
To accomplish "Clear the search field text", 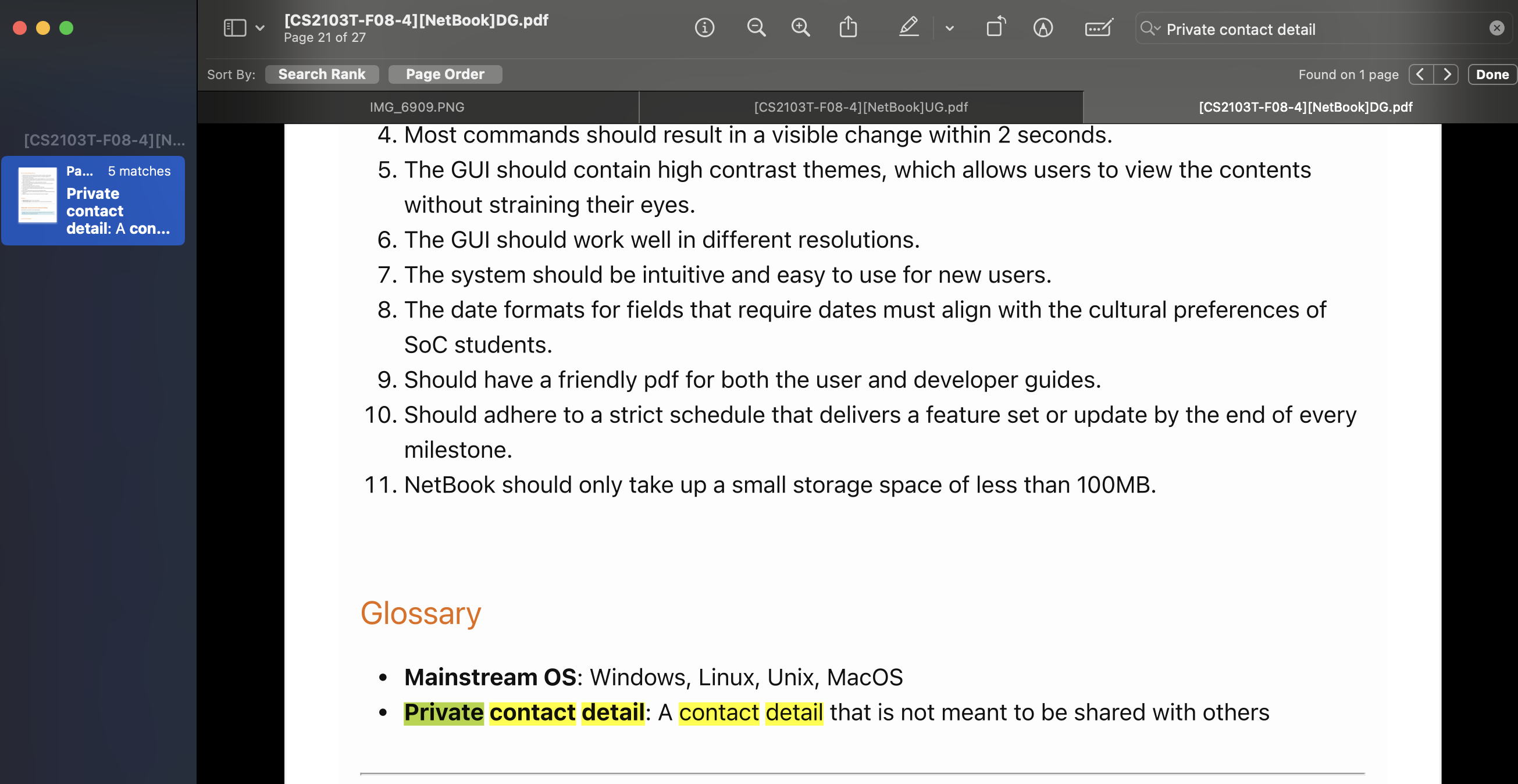I will pyautogui.click(x=1496, y=28).
